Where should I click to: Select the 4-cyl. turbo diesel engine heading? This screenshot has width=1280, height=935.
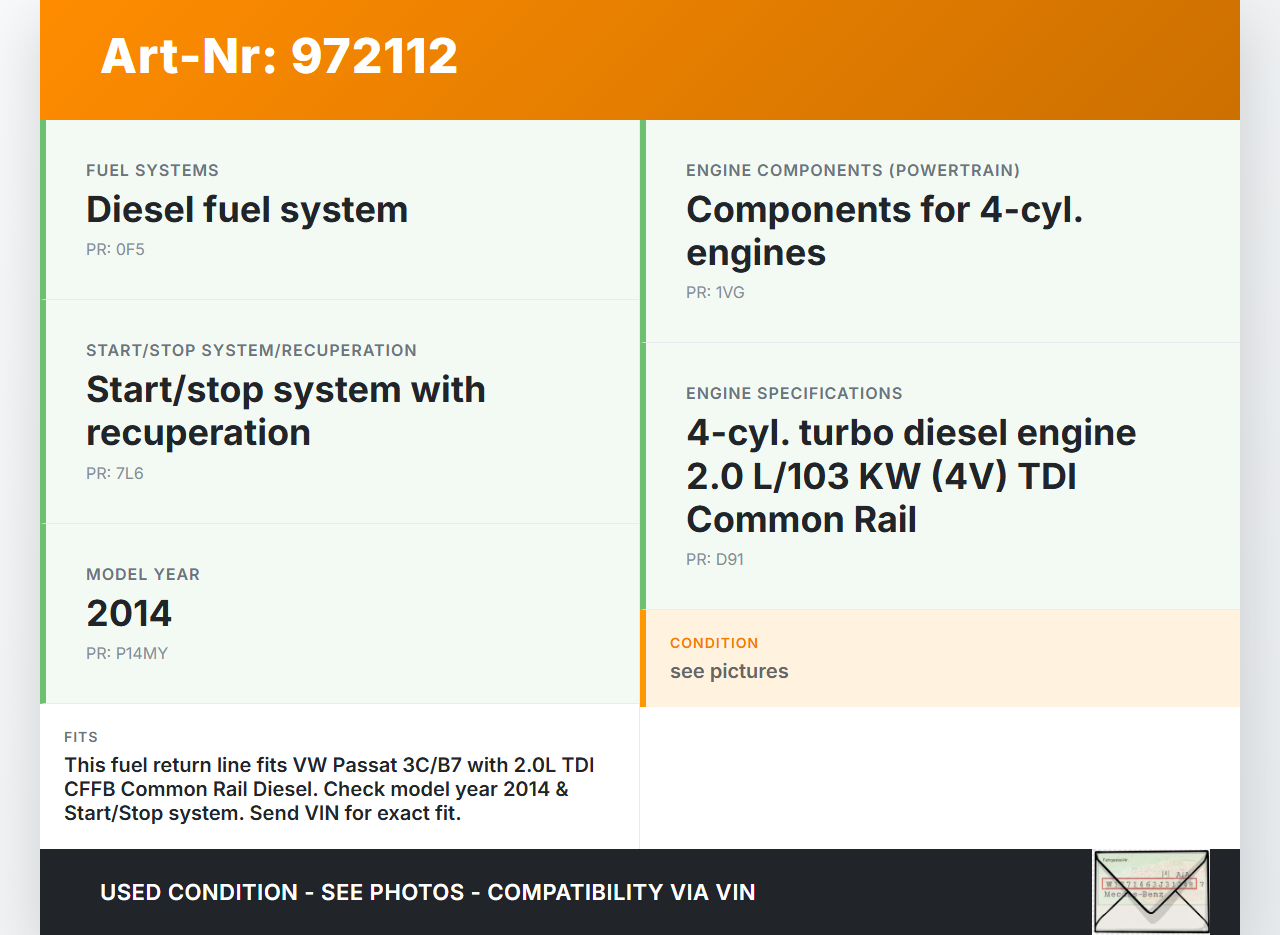(x=911, y=476)
